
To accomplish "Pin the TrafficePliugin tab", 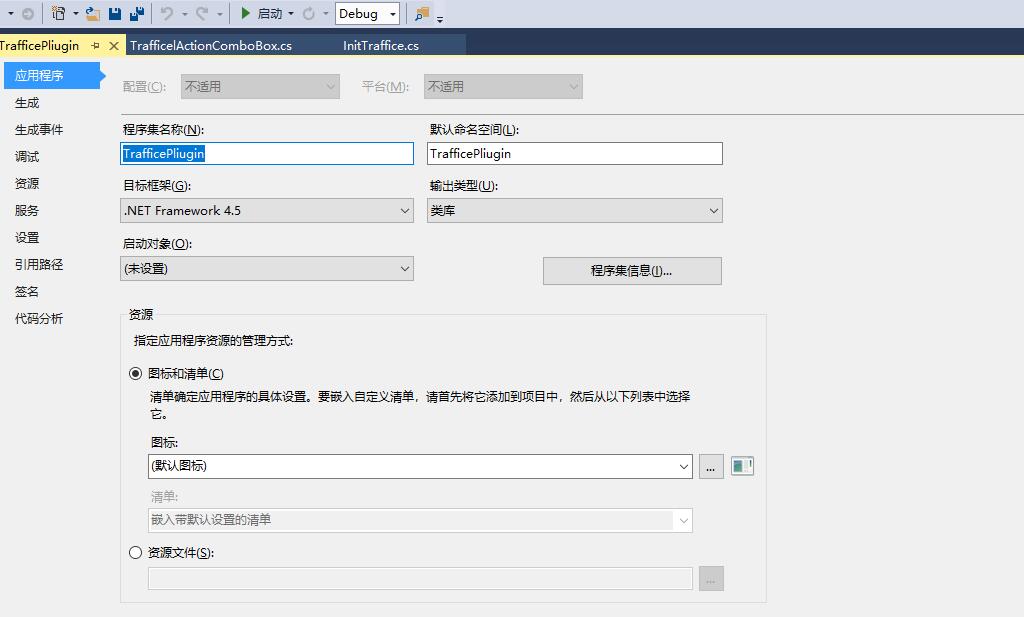I will pyautogui.click(x=95, y=46).
